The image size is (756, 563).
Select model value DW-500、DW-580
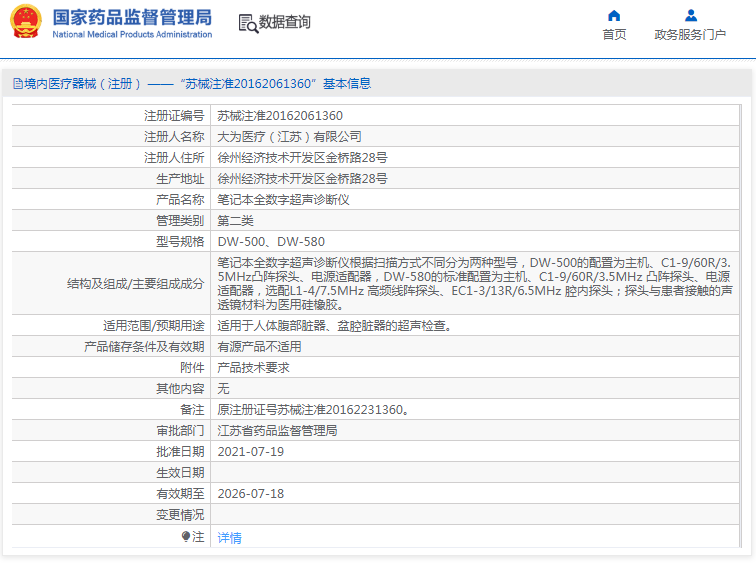tap(271, 241)
